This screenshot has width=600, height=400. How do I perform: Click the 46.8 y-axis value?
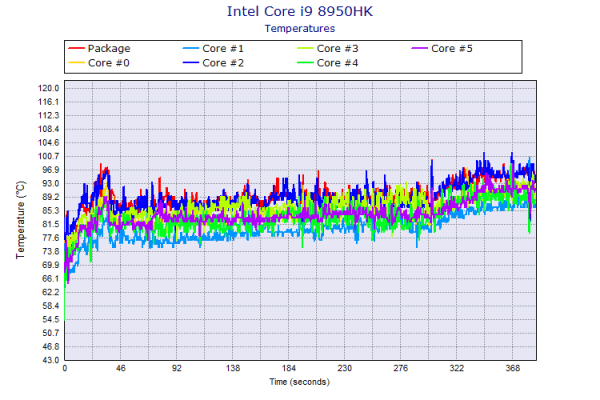coord(51,346)
